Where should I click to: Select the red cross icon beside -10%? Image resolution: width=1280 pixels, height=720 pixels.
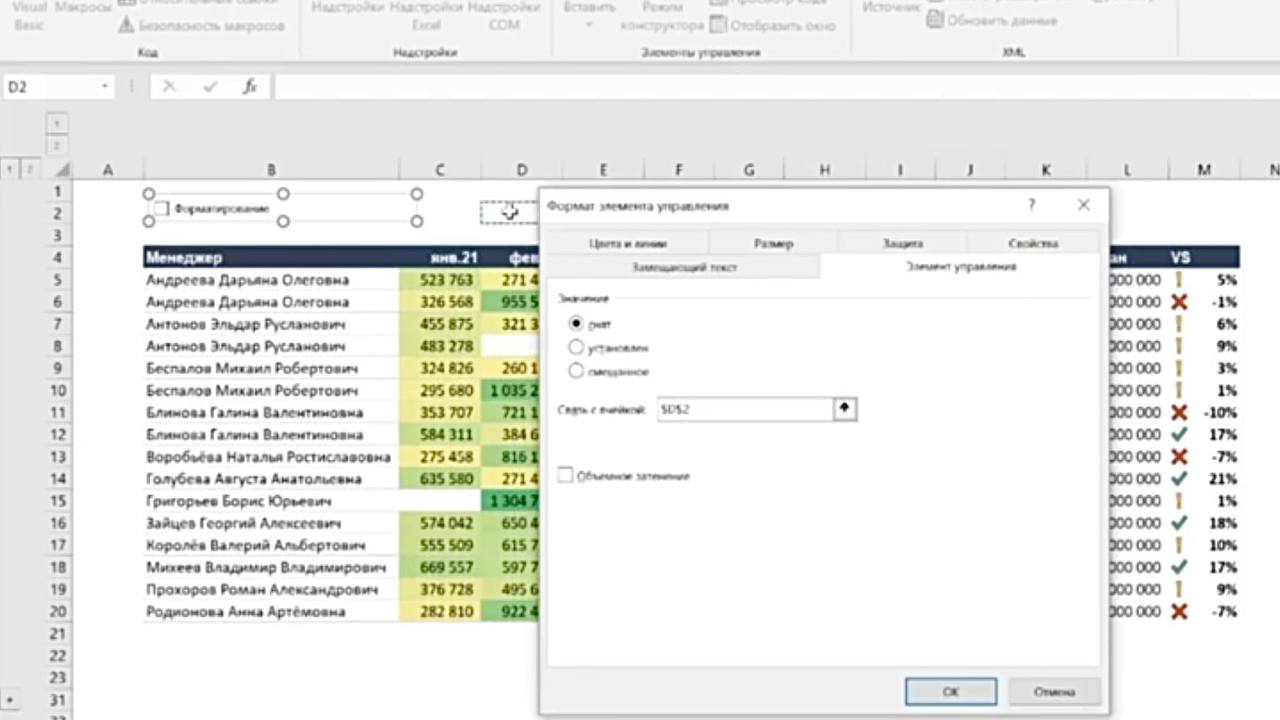pyautogui.click(x=1180, y=412)
